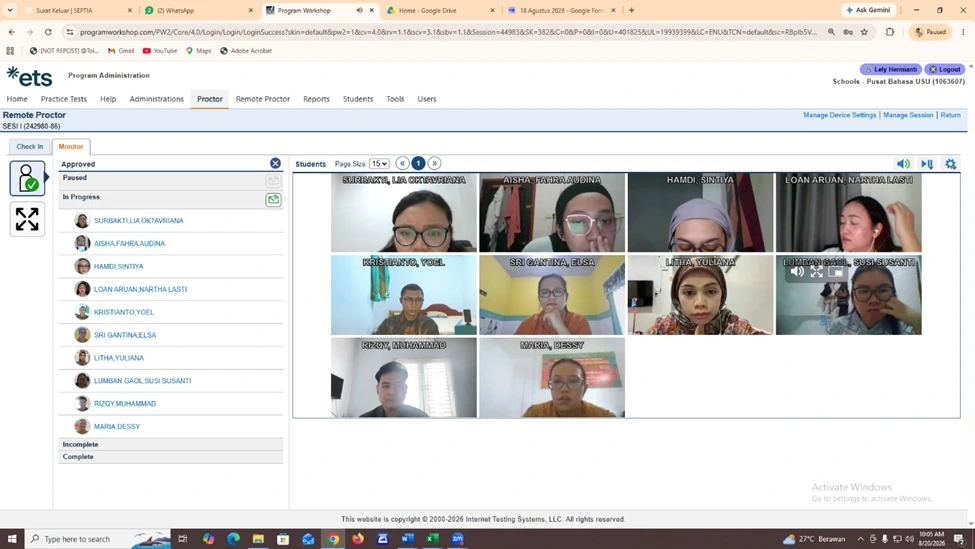The width and height of the screenshot is (975, 549).
Task: Click the Logout button
Action: click(x=945, y=69)
